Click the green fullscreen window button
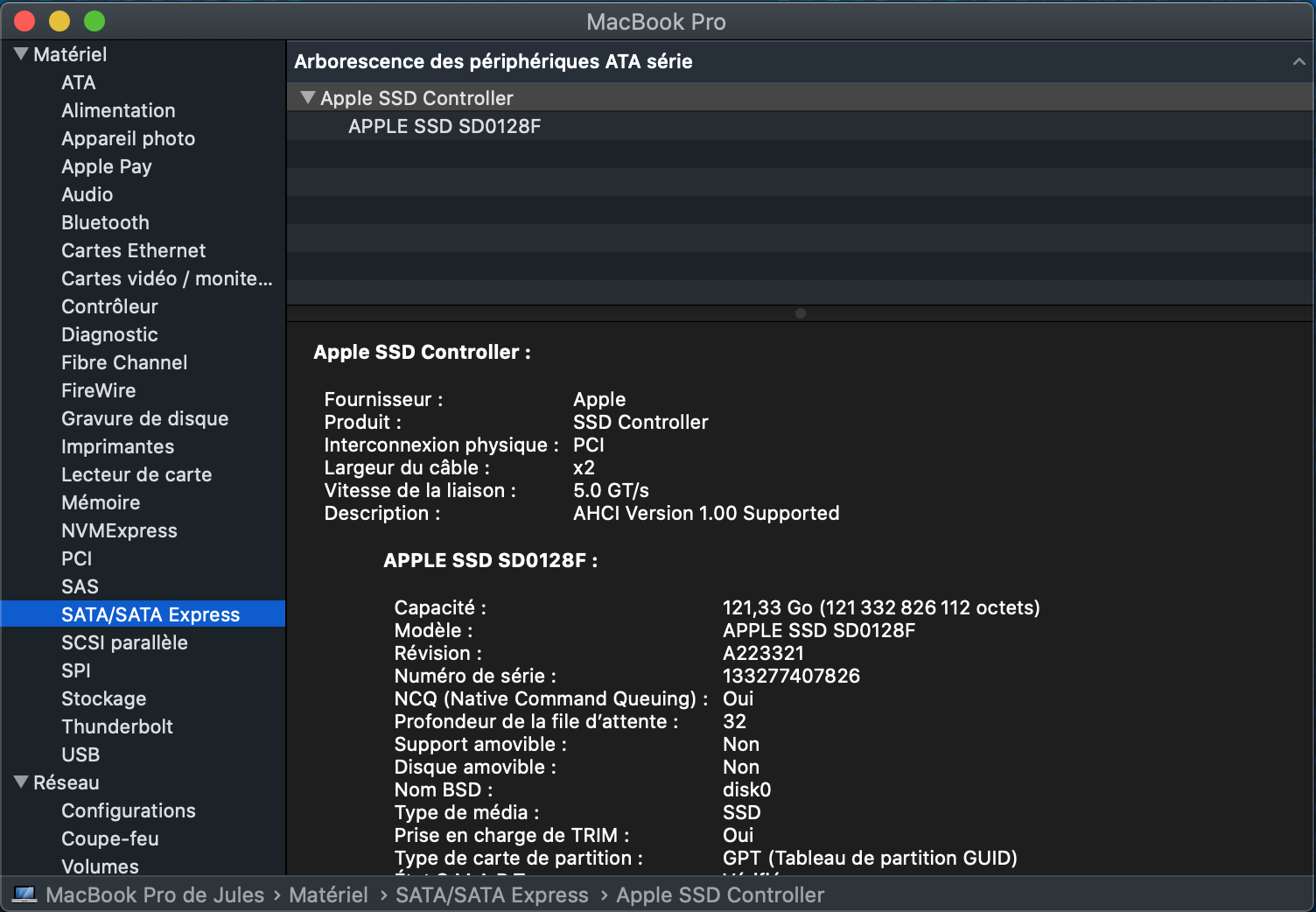 click(94, 21)
